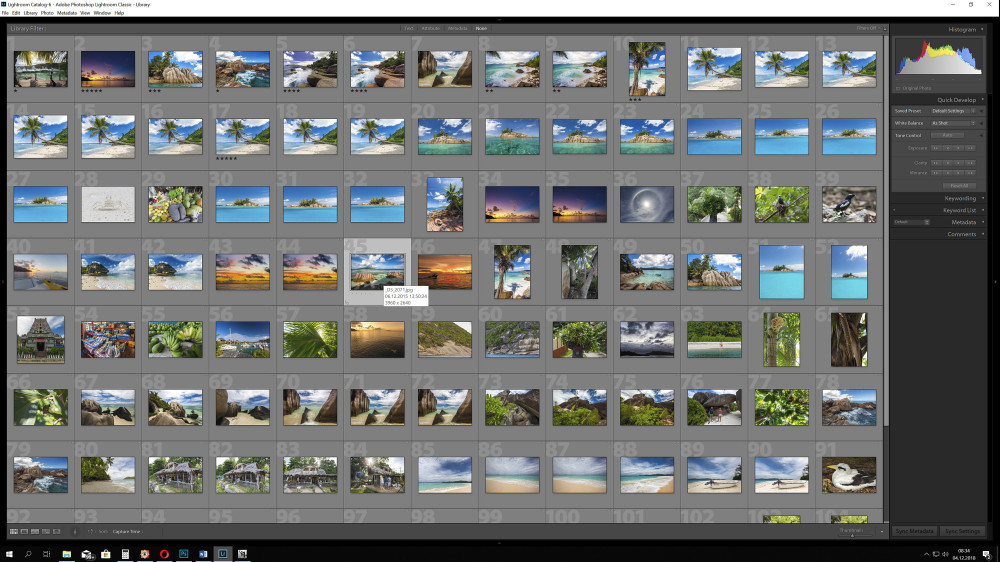Collapse the Histogram panel
Image resolution: width=1000 pixels, height=562 pixels.
[982, 29]
